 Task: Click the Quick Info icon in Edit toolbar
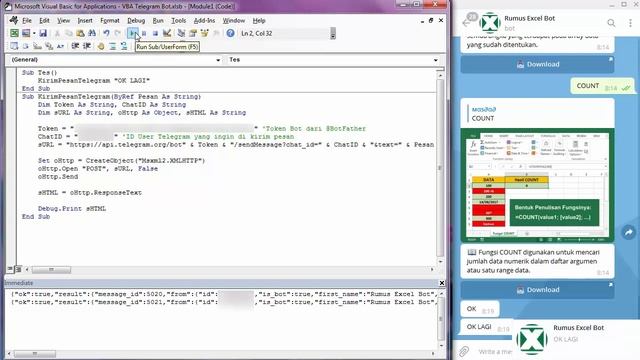38,46
